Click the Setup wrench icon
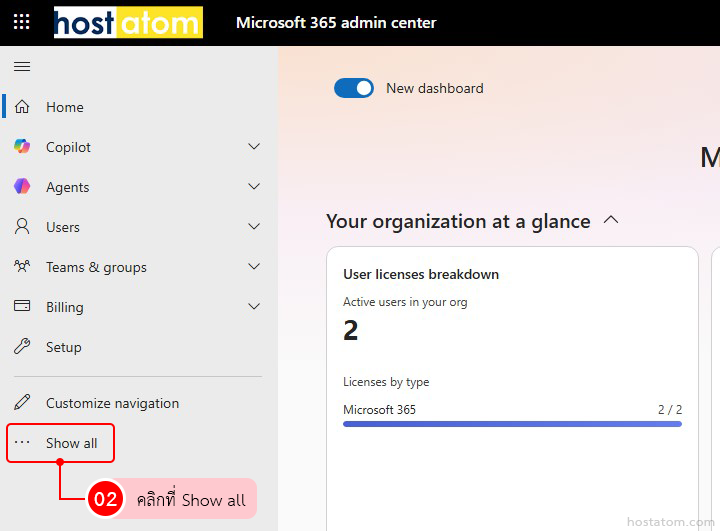Image resolution: width=720 pixels, height=531 pixels. (22, 346)
